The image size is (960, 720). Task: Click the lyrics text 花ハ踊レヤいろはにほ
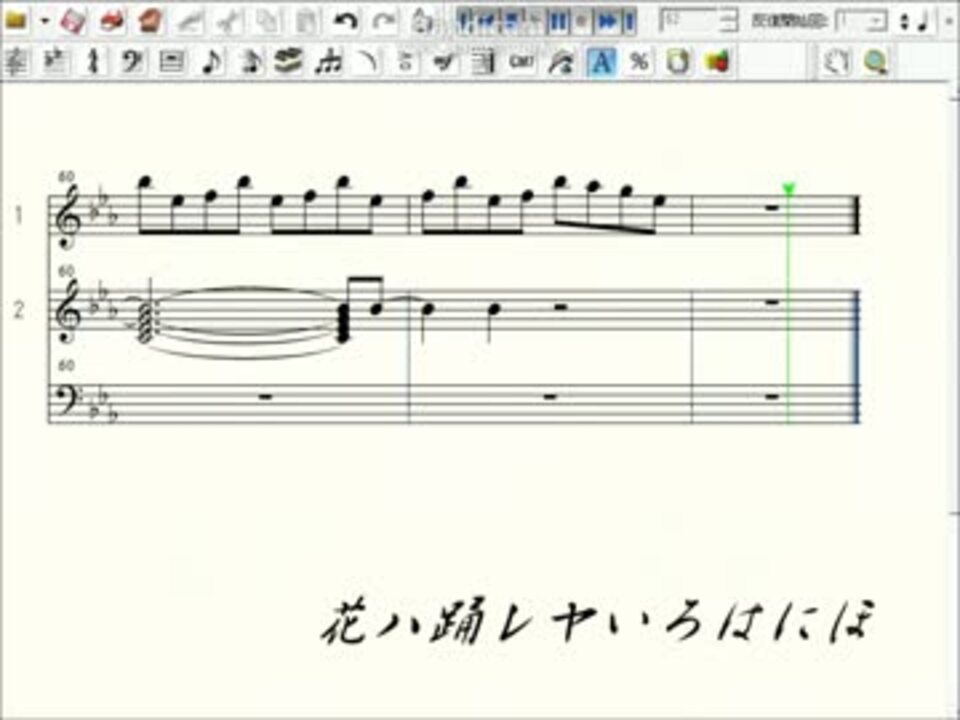[598, 623]
